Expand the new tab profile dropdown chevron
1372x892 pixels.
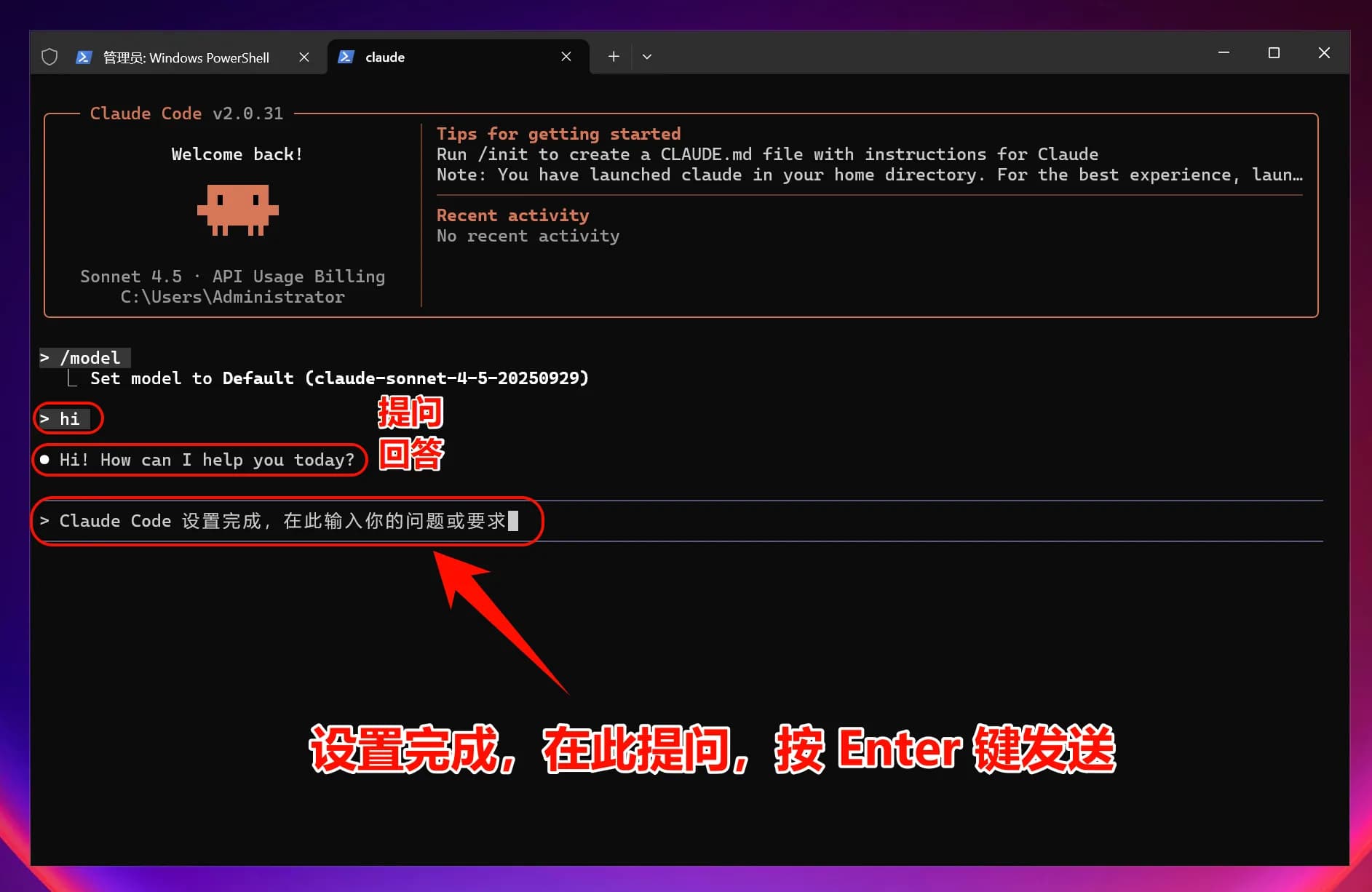pos(647,57)
